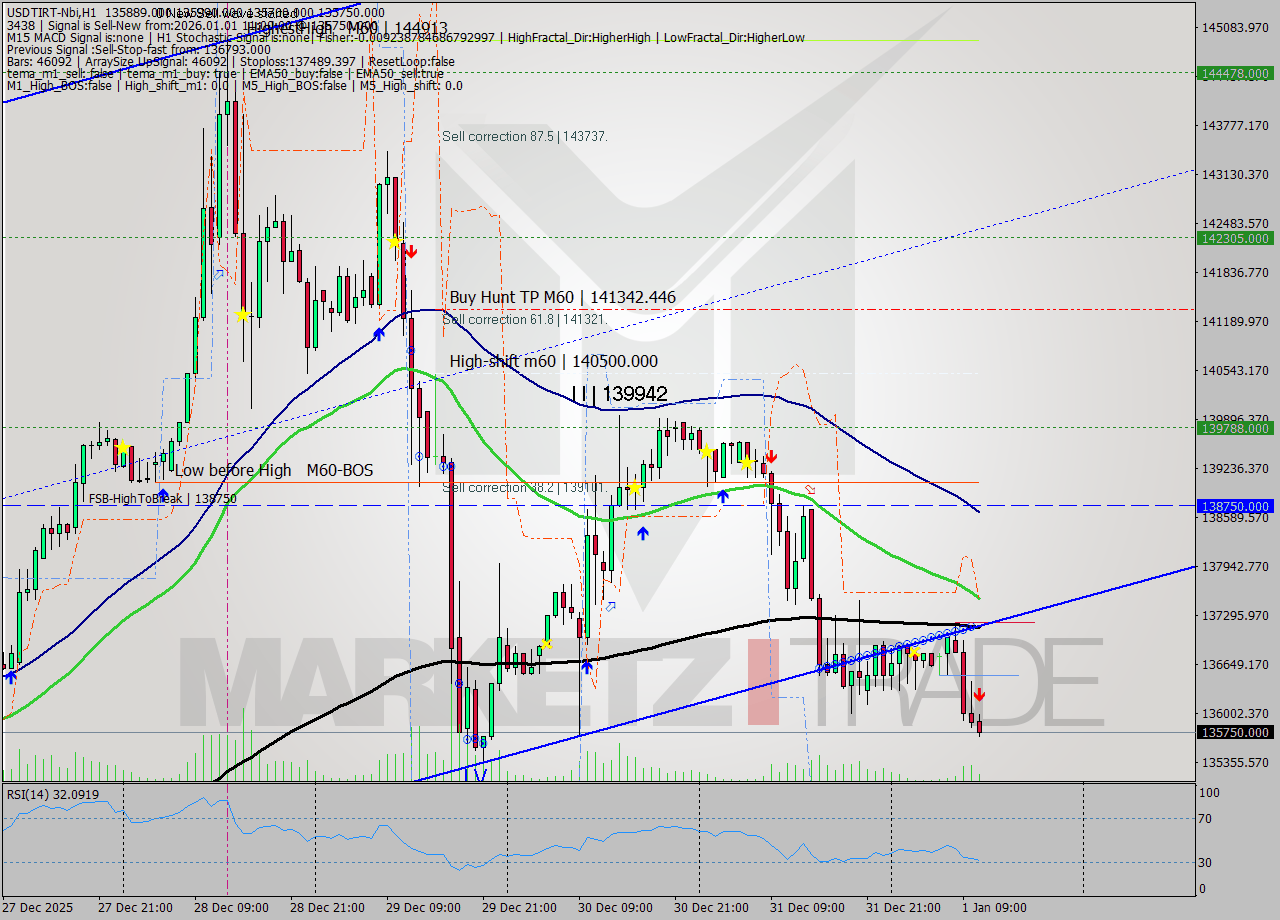This screenshot has height=920, width=1280.
Task: Click the blue buy arrow at the far left chart edge
Action: [10, 676]
